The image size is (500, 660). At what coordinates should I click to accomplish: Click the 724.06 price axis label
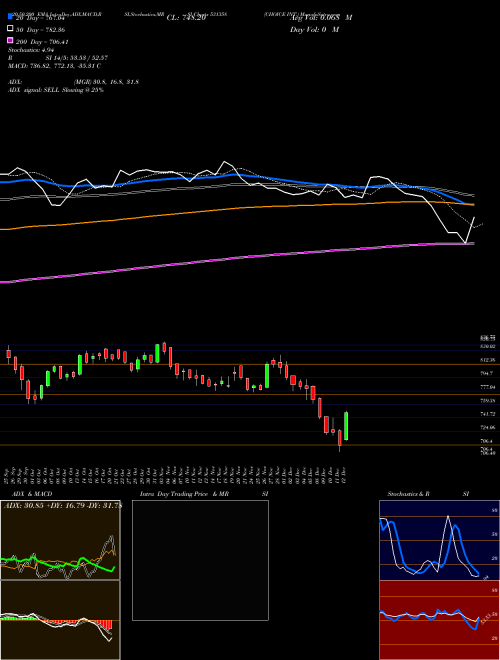point(488,428)
